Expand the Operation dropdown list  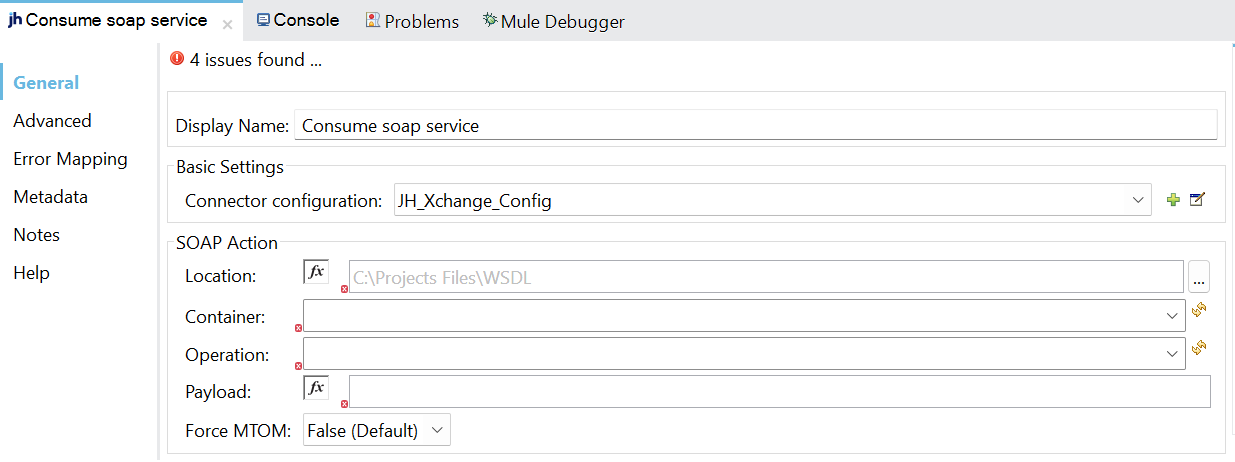[x=1173, y=354]
